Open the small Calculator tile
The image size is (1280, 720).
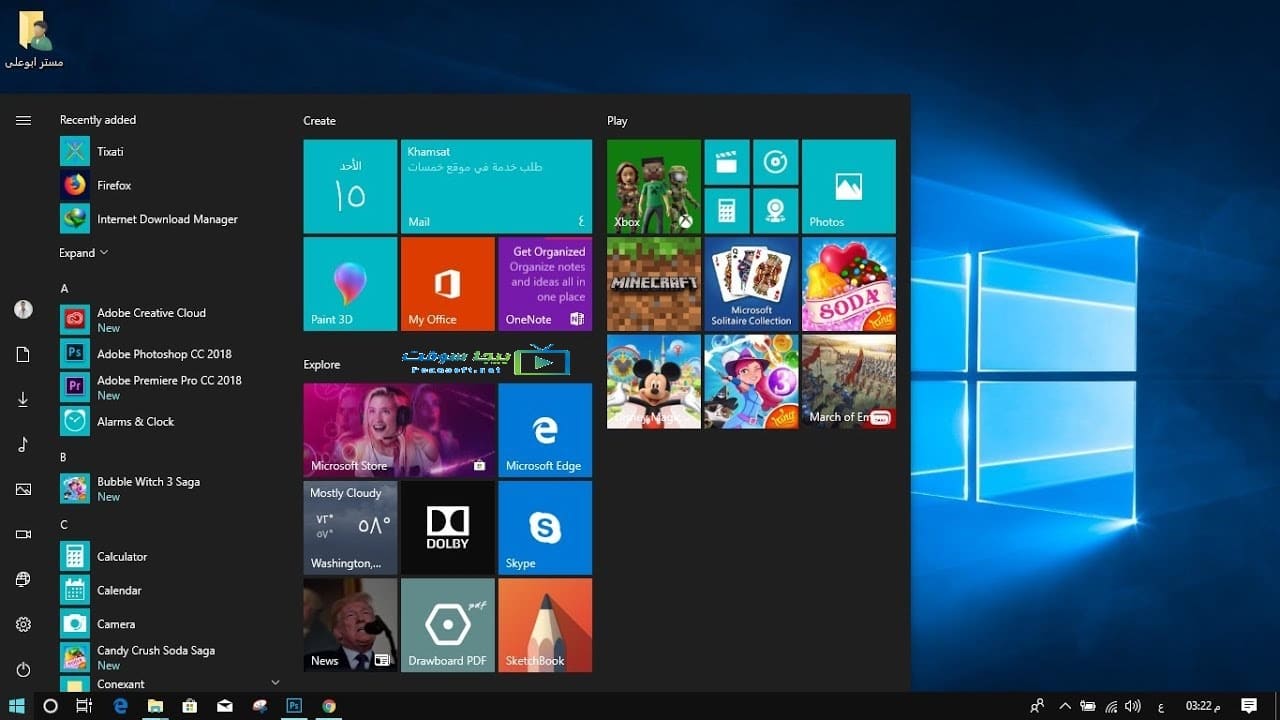pyautogui.click(x=727, y=211)
